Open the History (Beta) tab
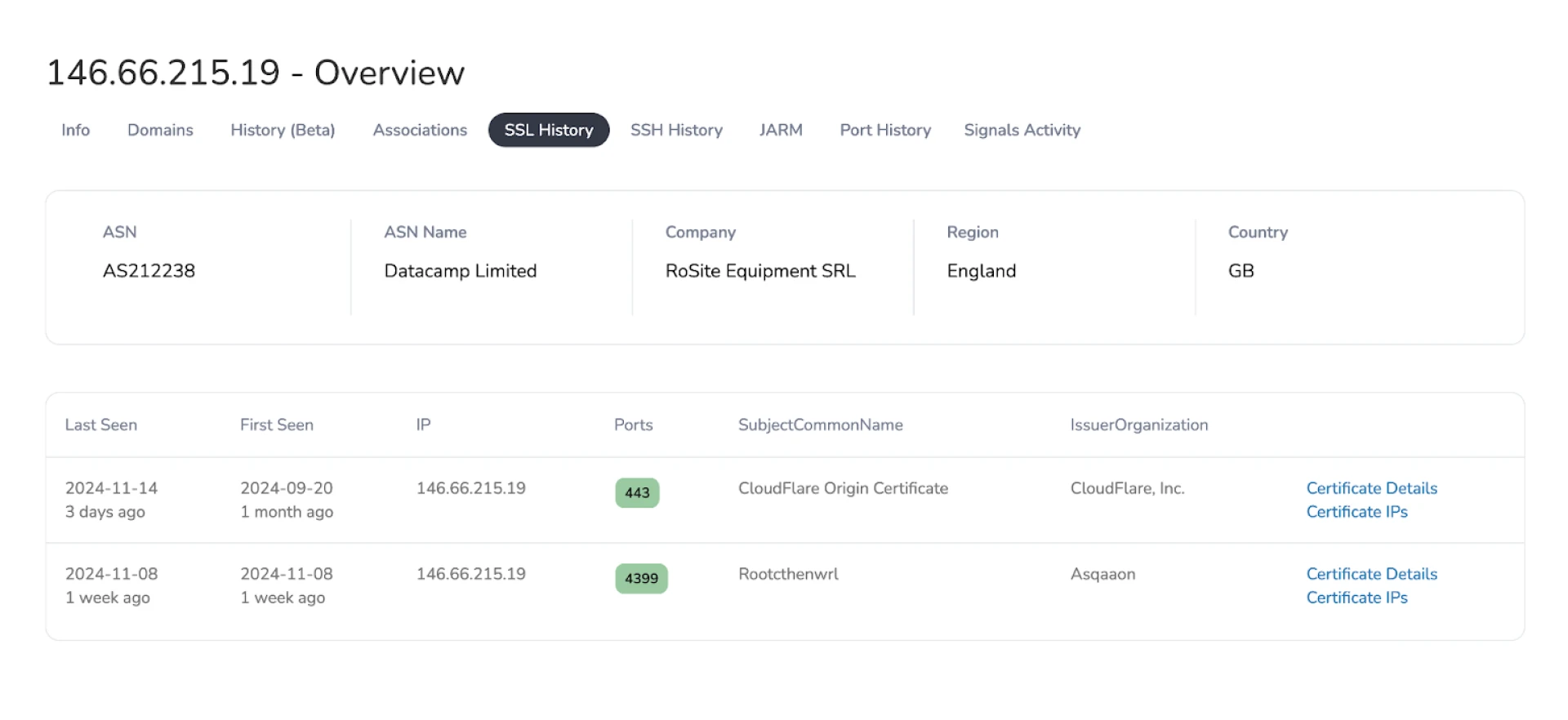 click(x=283, y=130)
